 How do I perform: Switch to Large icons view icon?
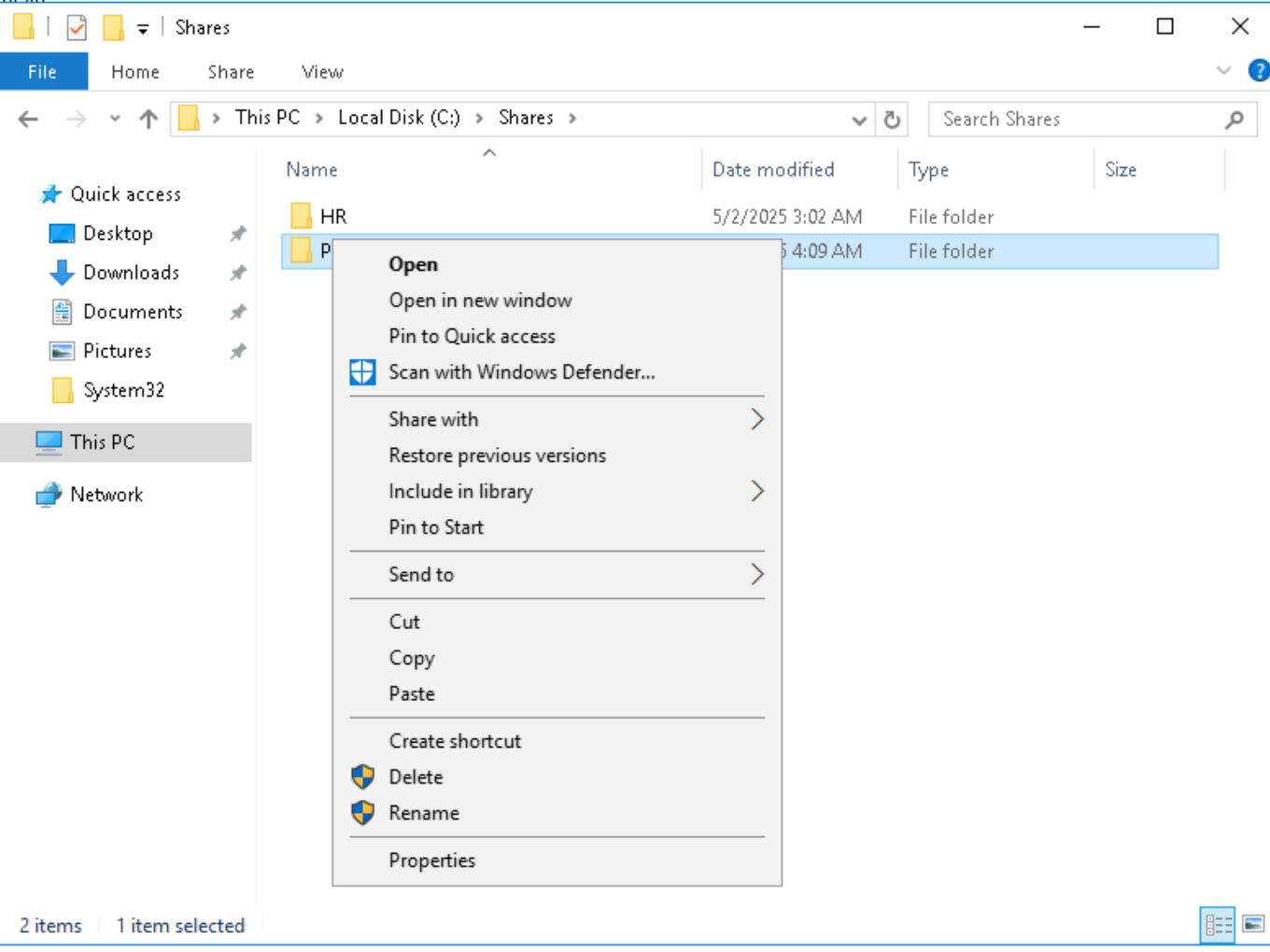1253,925
